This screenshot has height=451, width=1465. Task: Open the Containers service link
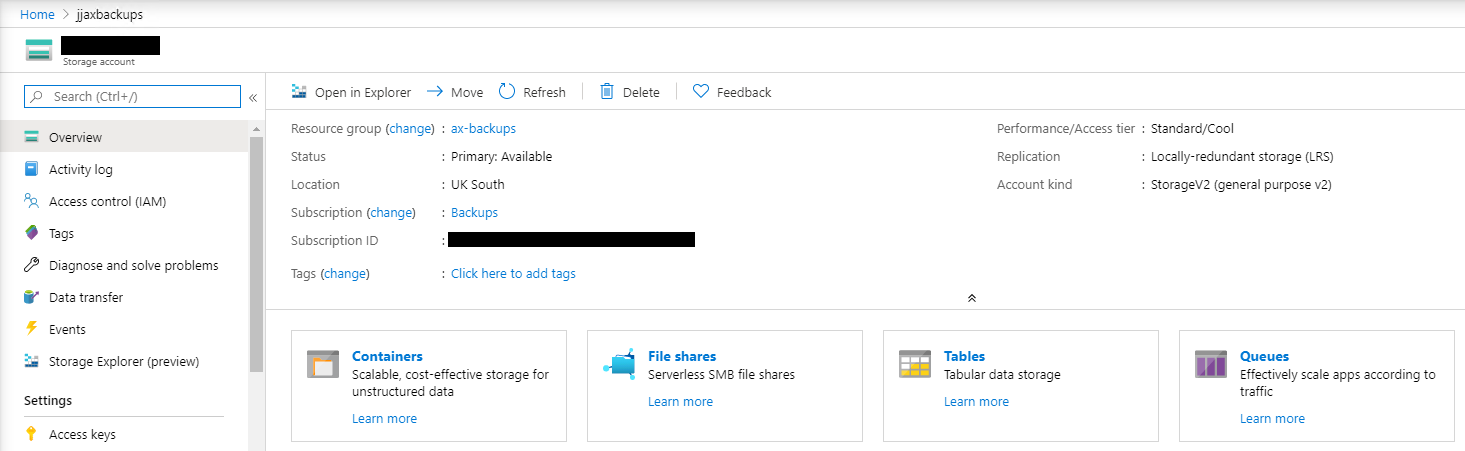coord(387,356)
